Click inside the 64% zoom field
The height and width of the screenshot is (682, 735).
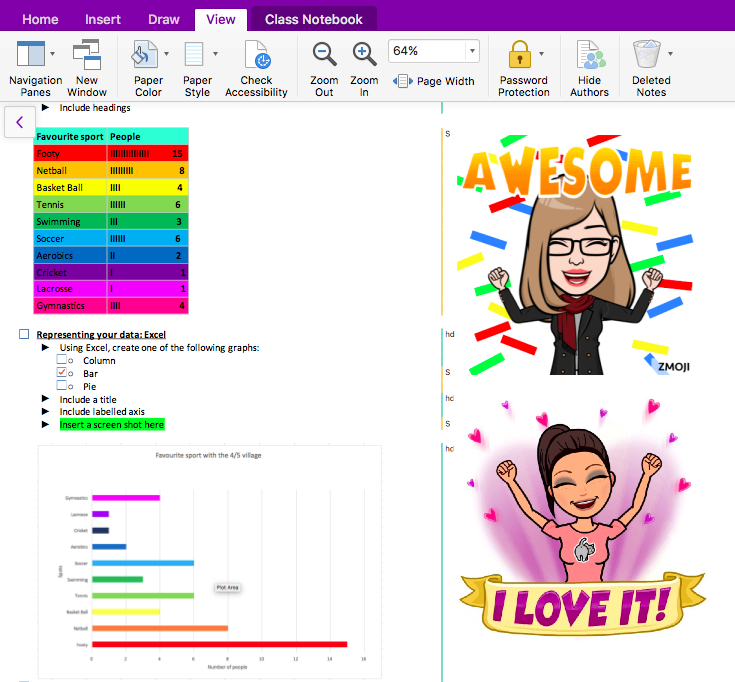pyautogui.click(x=427, y=51)
